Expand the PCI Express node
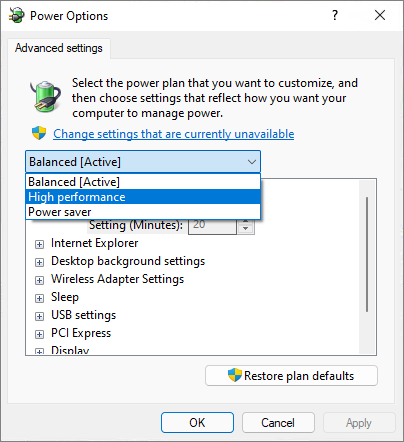The width and height of the screenshot is (404, 442). point(39,334)
